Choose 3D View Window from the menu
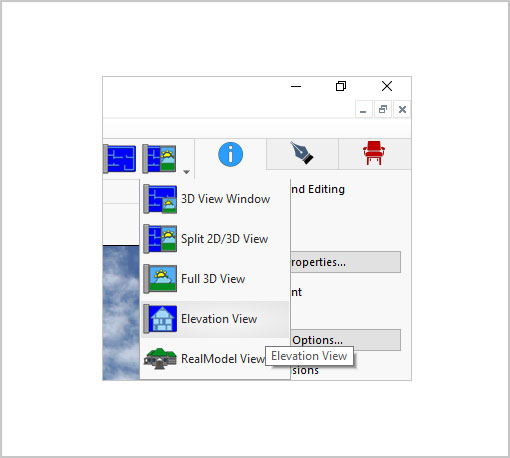The image size is (510, 458). pyautogui.click(x=215, y=199)
